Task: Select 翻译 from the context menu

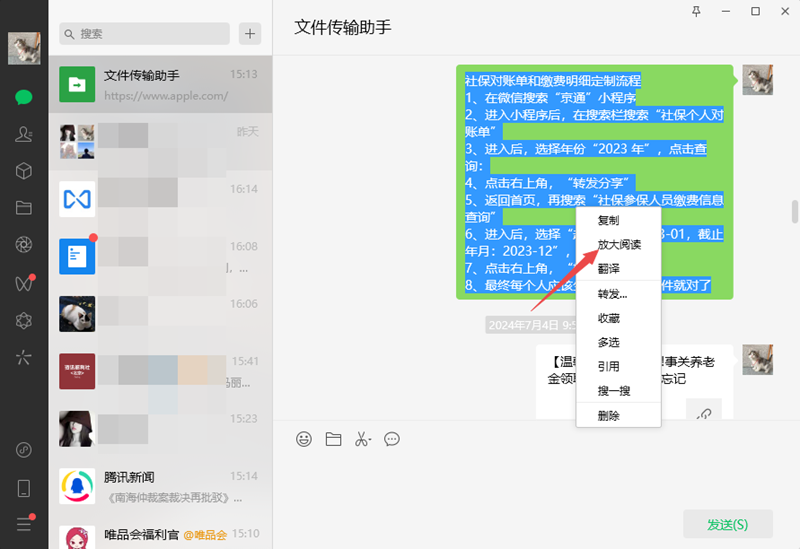Action: [608, 268]
